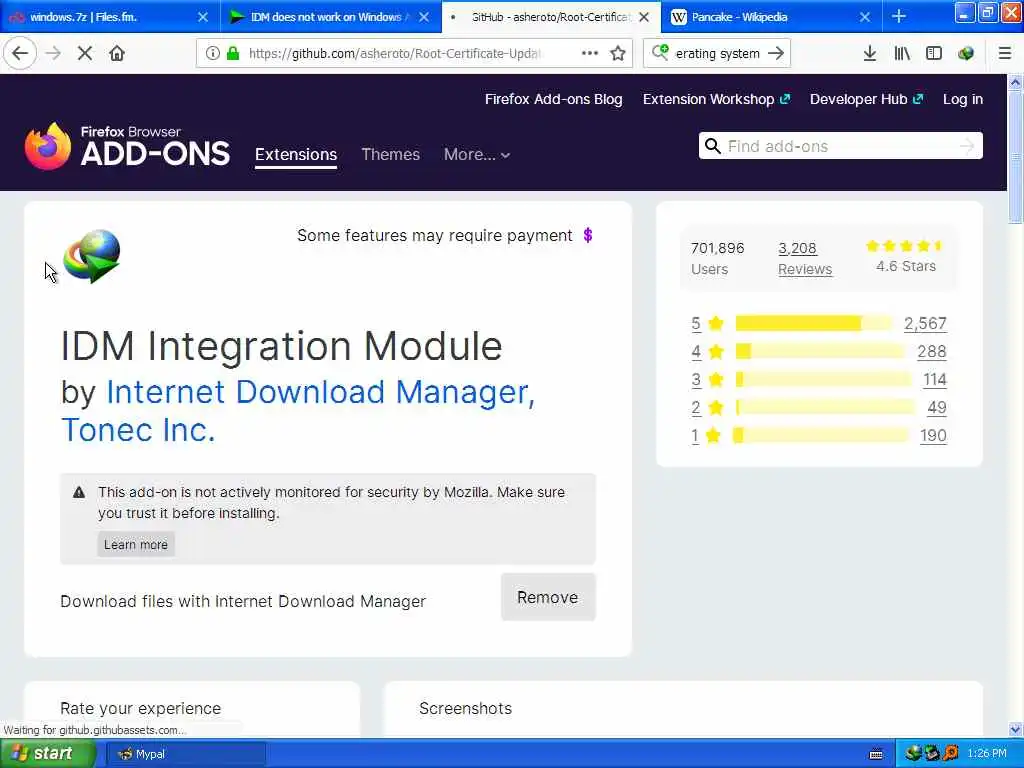Open the library bookmarks icon
This screenshot has height=768, width=1024.
click(x=902, y=54)
